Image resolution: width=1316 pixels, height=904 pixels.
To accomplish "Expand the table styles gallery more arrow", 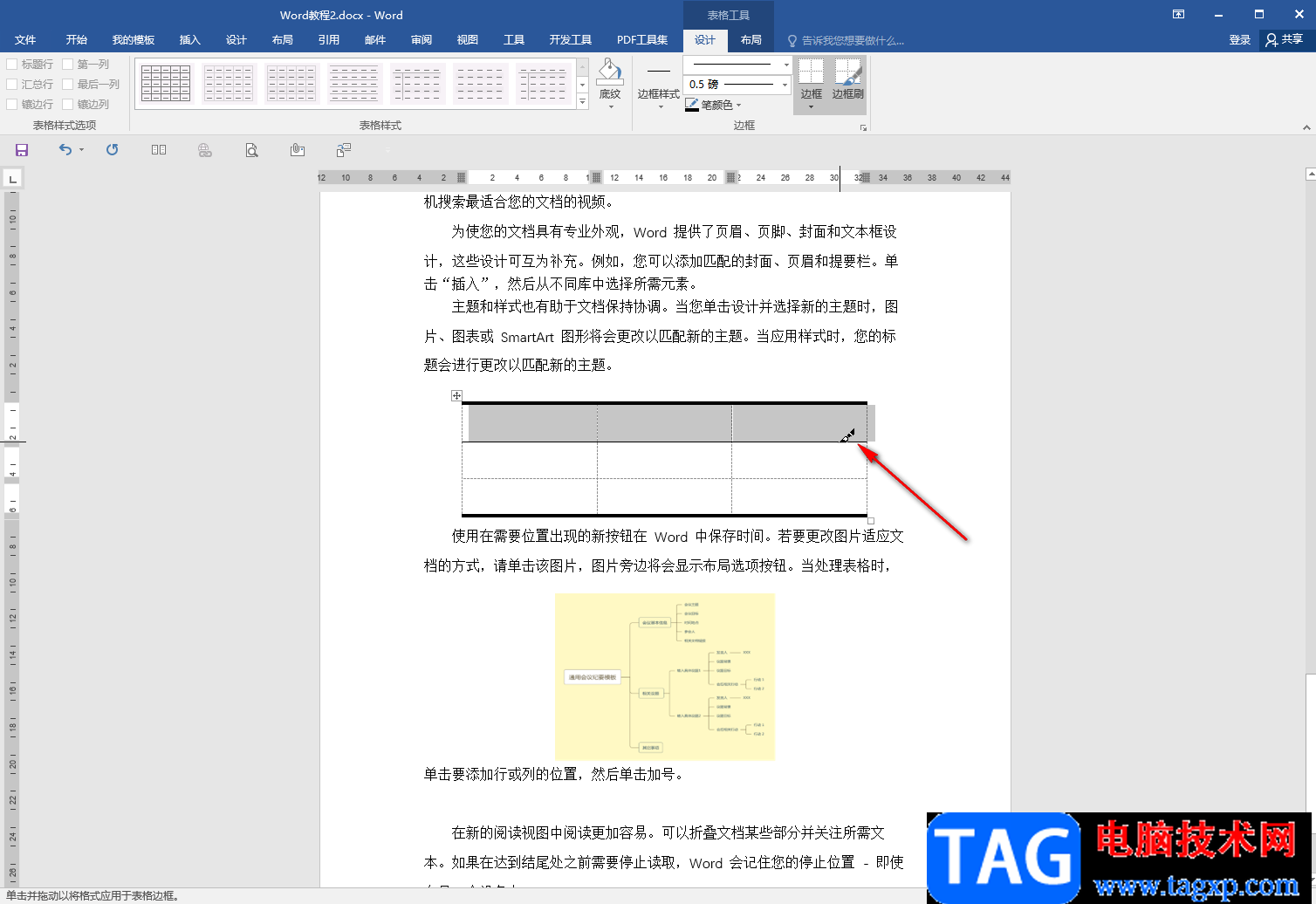I will click(583, 102).
